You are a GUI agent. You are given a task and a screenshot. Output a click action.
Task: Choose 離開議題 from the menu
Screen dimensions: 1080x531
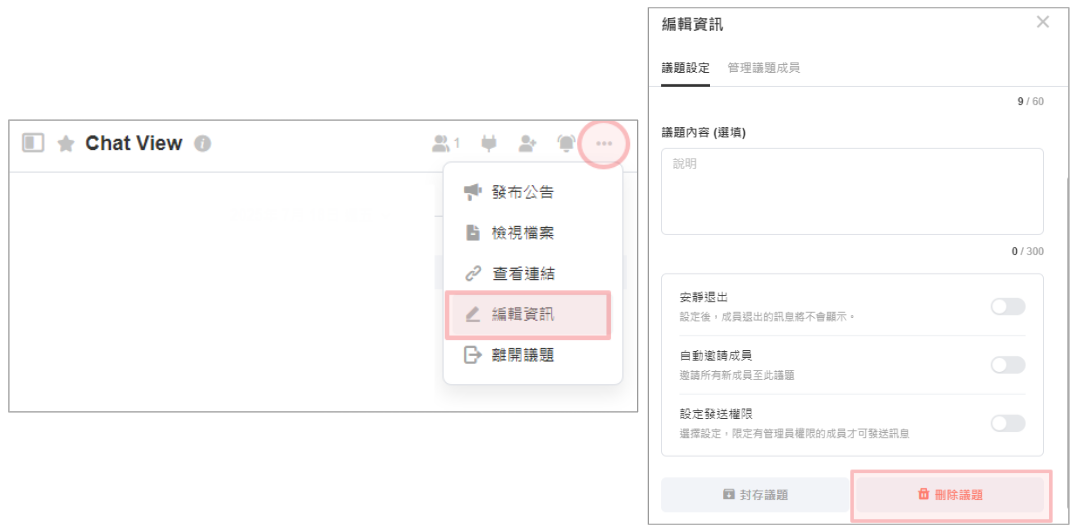point(522,354)
